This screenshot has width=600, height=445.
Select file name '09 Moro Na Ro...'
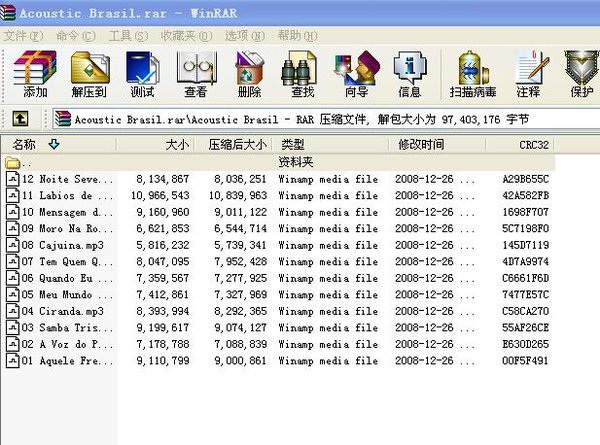[67, 228]
